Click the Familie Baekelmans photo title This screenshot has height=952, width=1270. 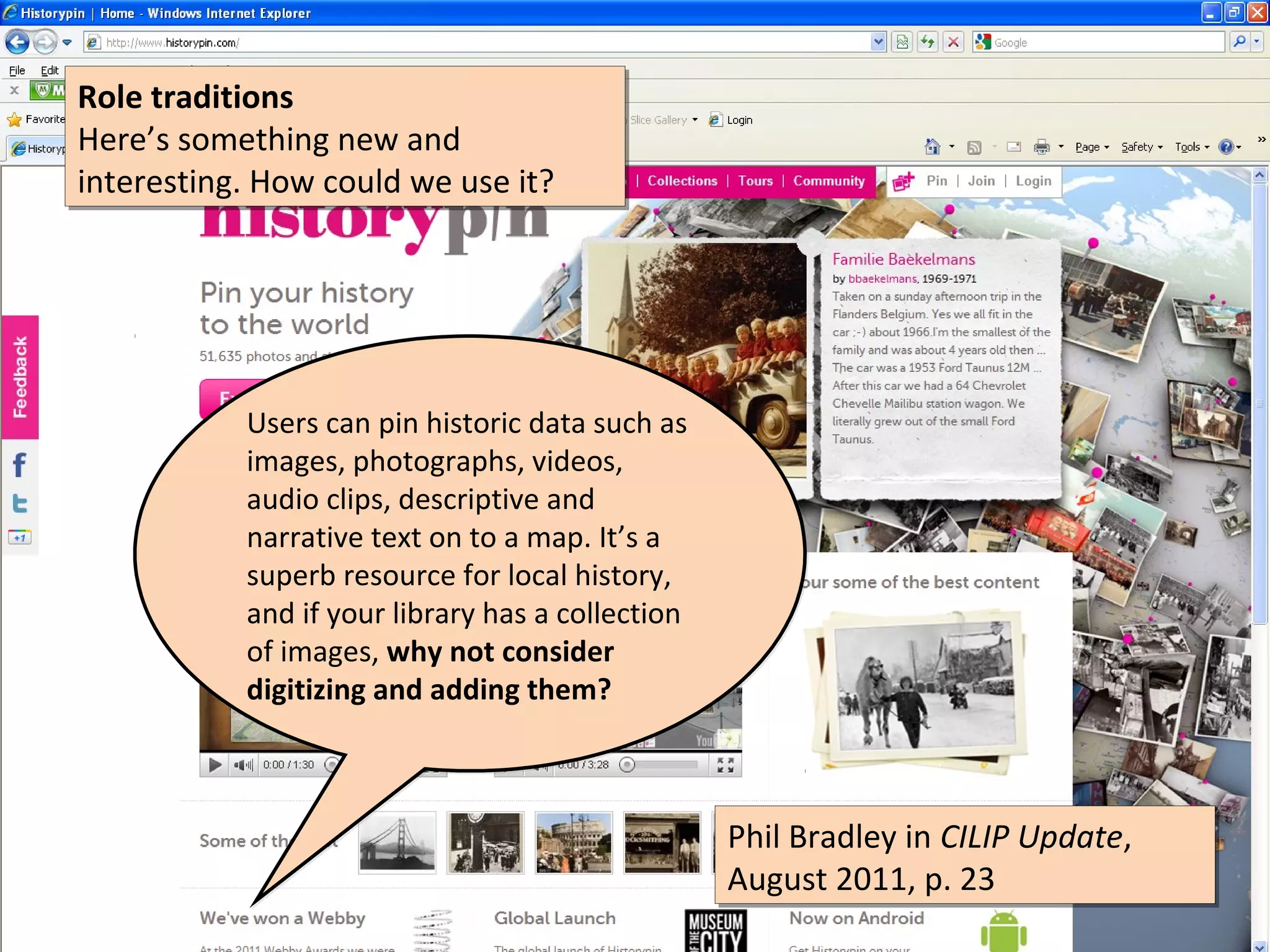pyautogui.click(x=903, y=259)
